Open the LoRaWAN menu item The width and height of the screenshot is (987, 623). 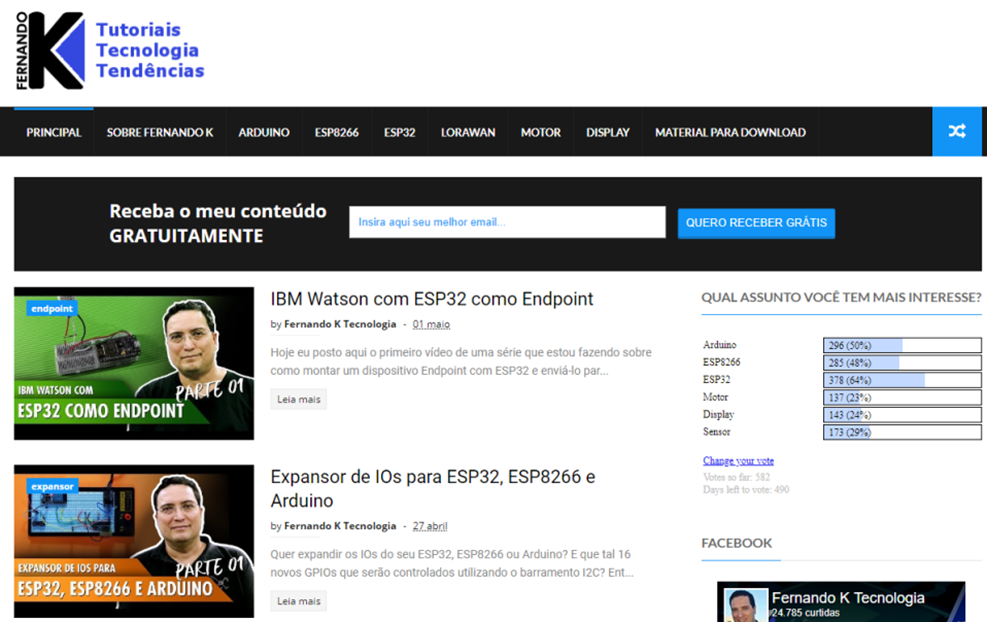pyautogui.click(x=468, y=132)
